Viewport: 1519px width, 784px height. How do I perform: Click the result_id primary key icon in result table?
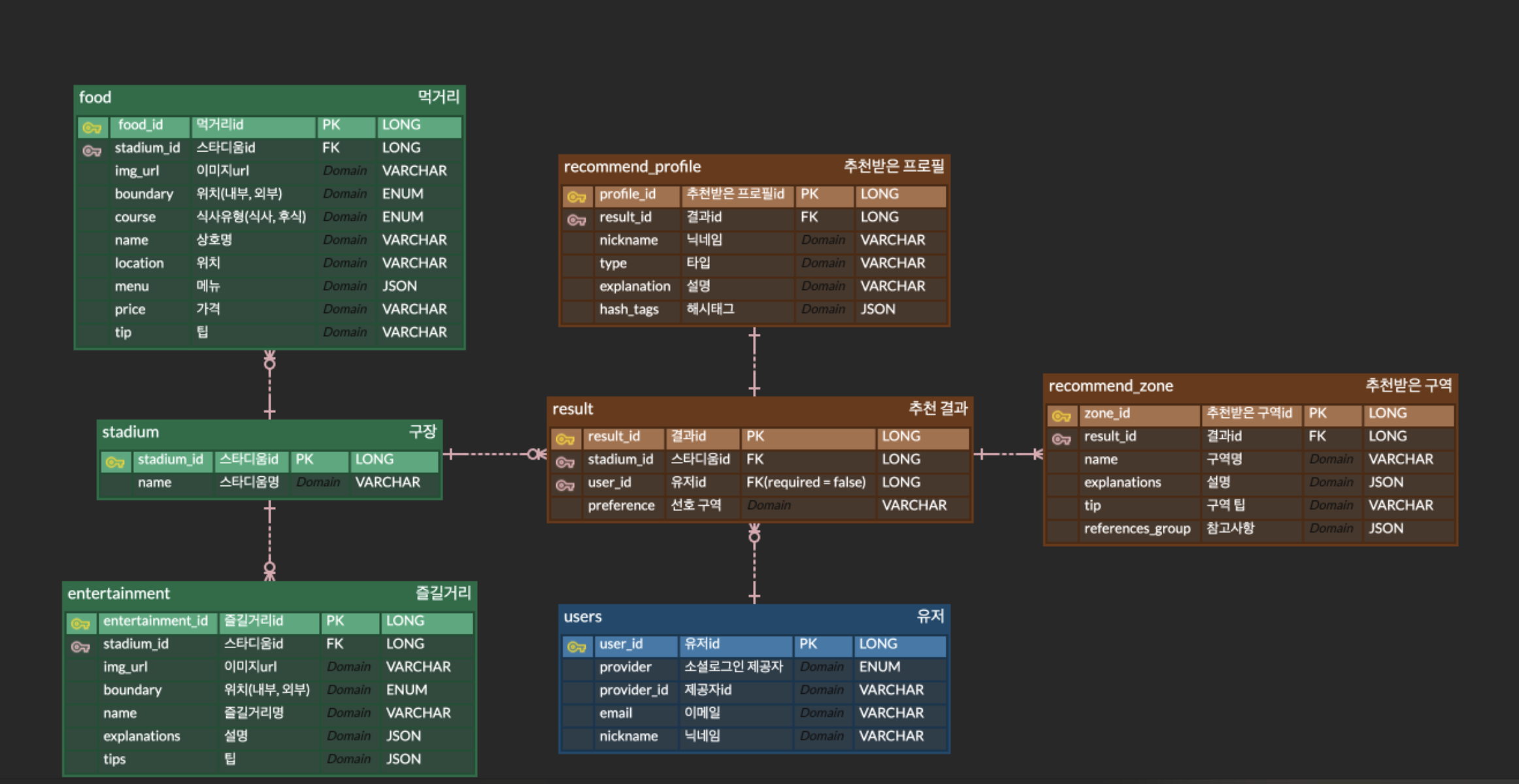pyautogui.click(x=565, y=438)
